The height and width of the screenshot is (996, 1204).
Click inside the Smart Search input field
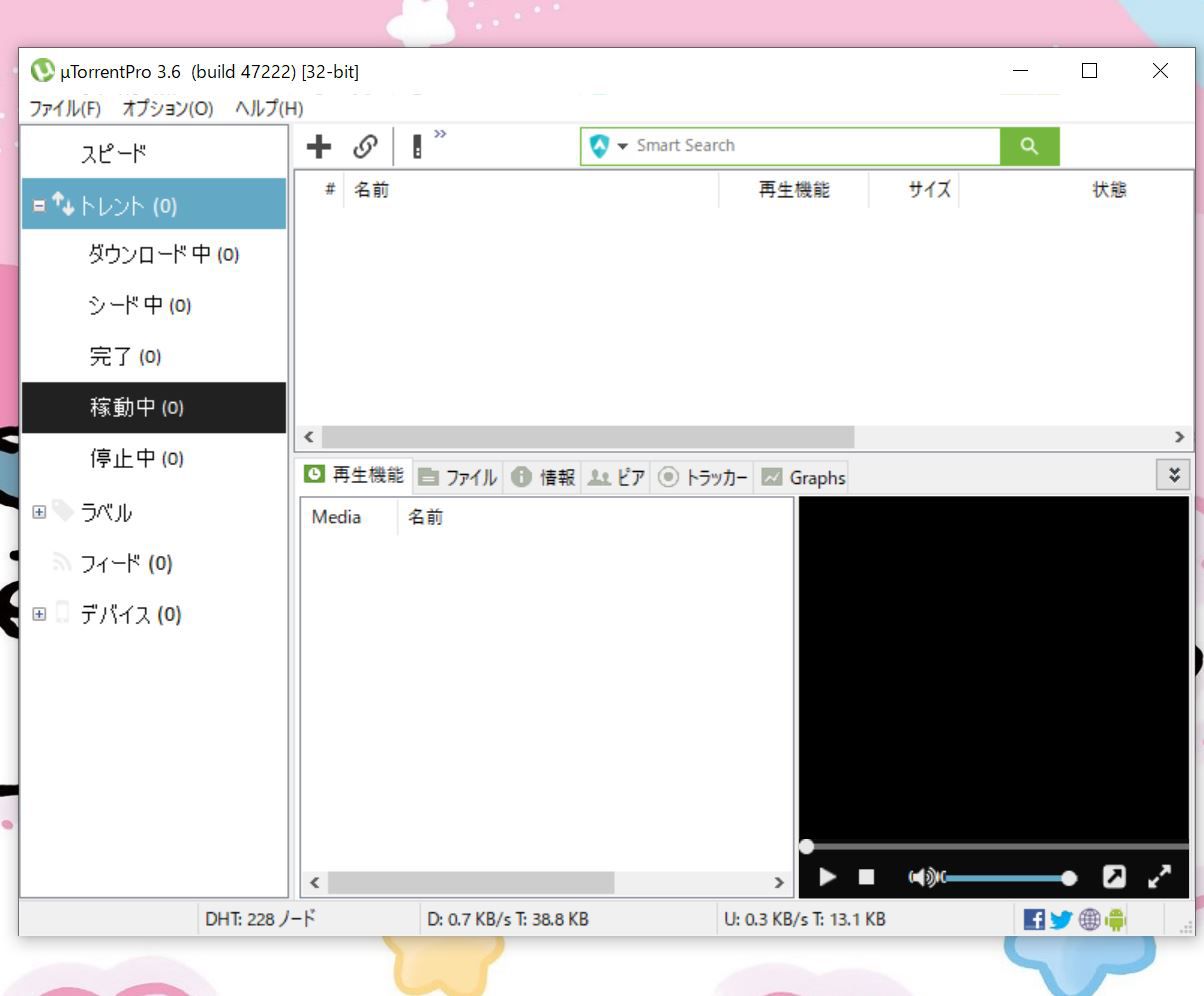click(810, 146)
